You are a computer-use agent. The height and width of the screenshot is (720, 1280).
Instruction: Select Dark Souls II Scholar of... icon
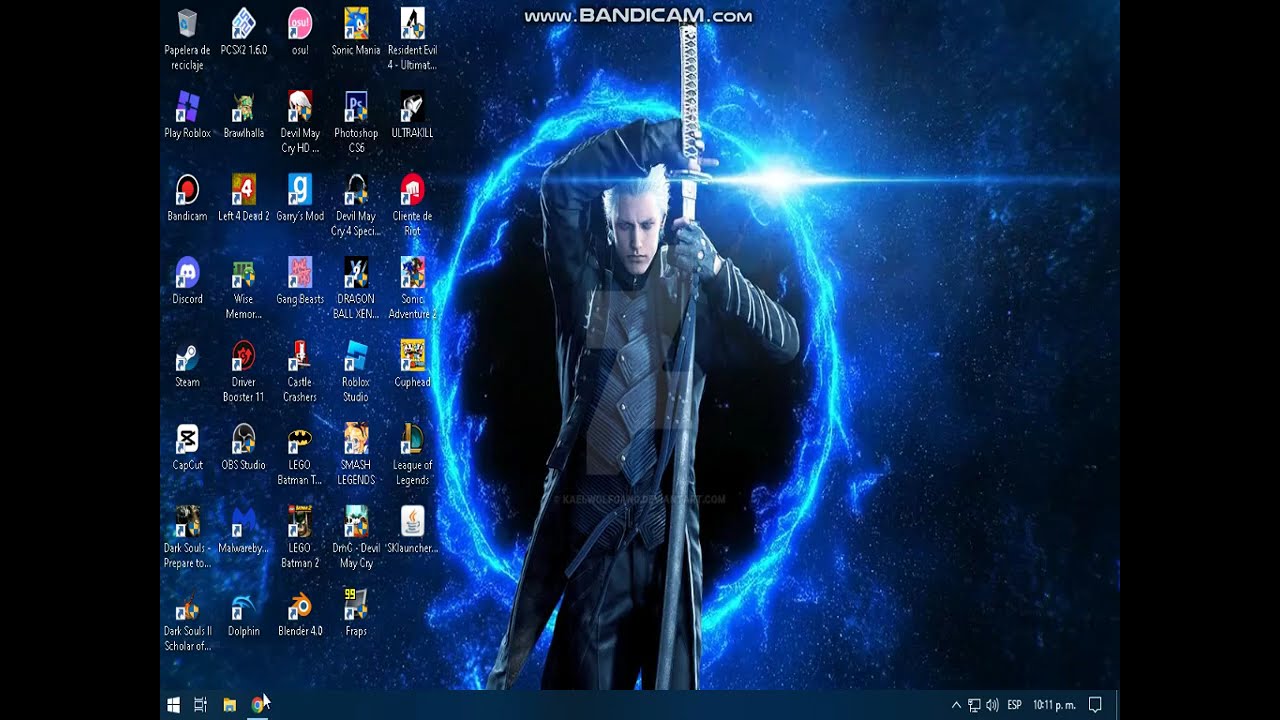(187, 620)
